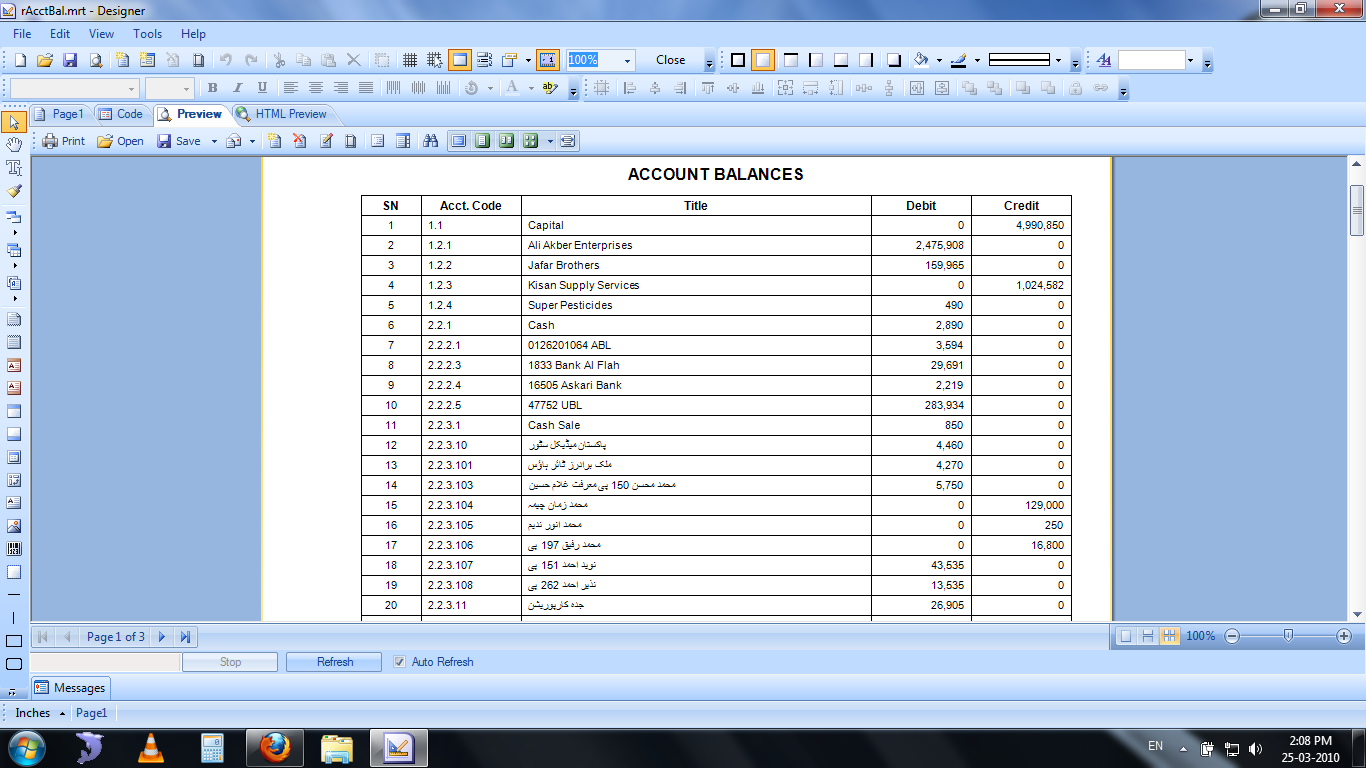Screen dimensions: 1366x768
Task: Toggle one page view button beside 100% zoom
Action: (x=1126, y=636)
